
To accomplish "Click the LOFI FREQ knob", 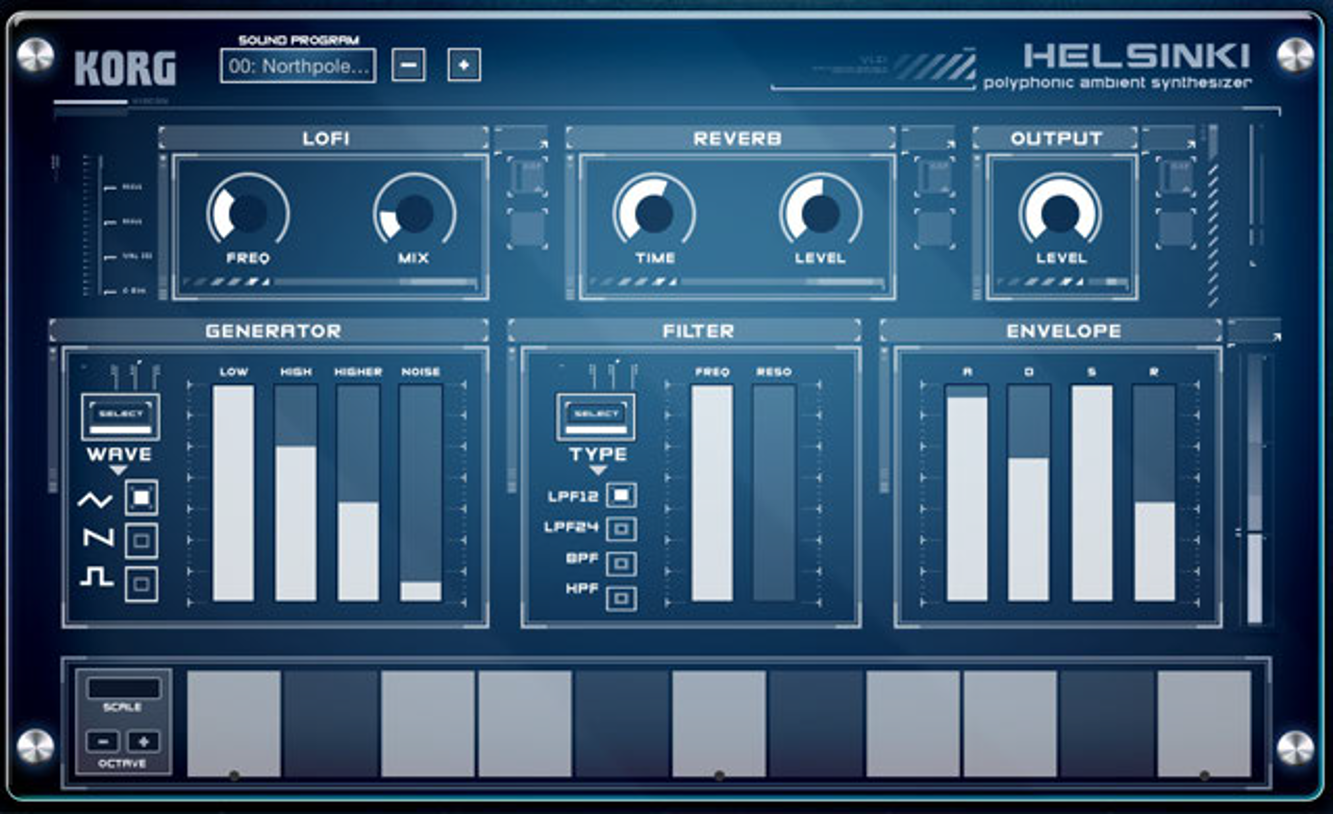I will (x=248, y=213).
